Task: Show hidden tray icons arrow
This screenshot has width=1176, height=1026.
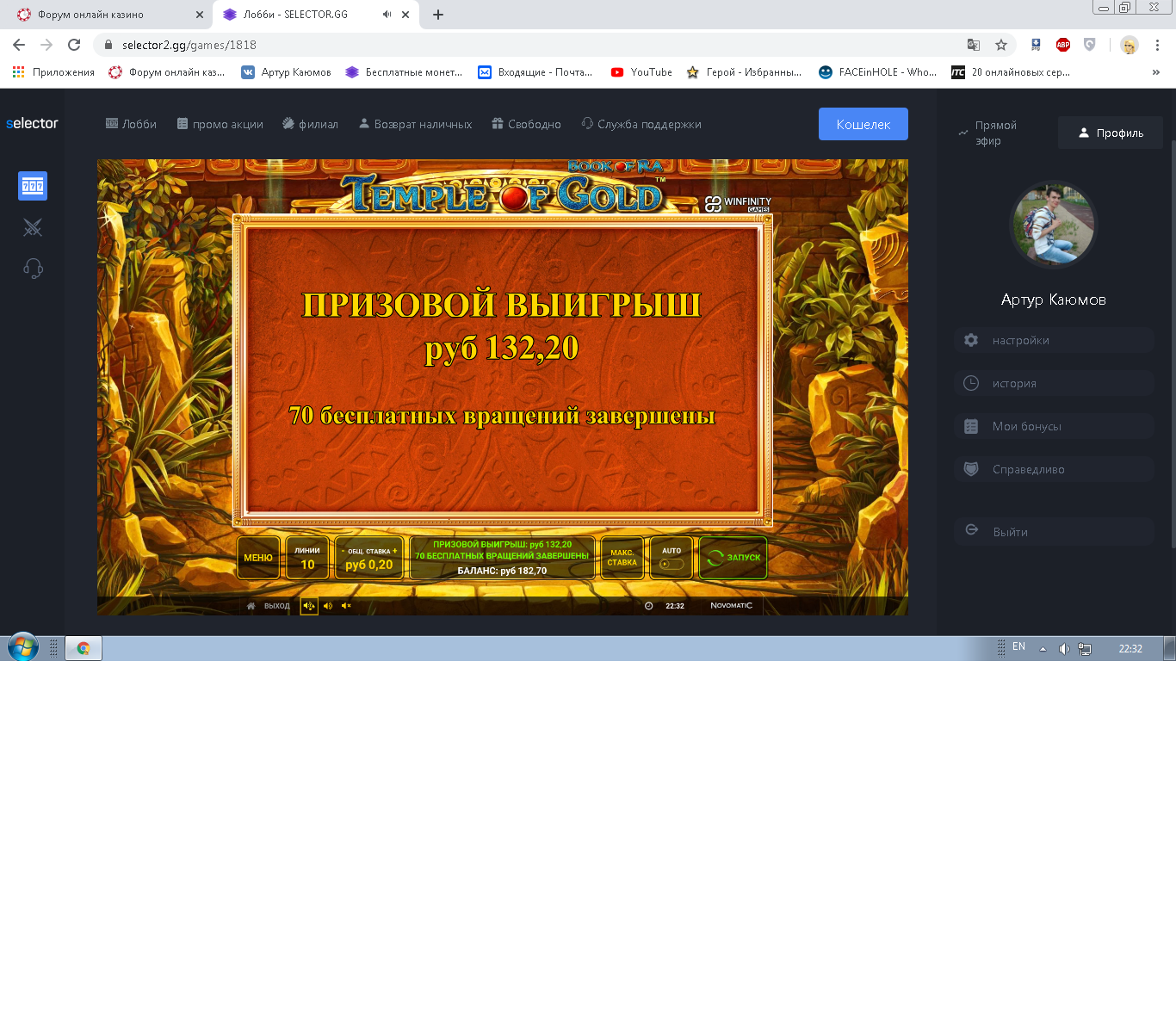Action: [1043, 649]
